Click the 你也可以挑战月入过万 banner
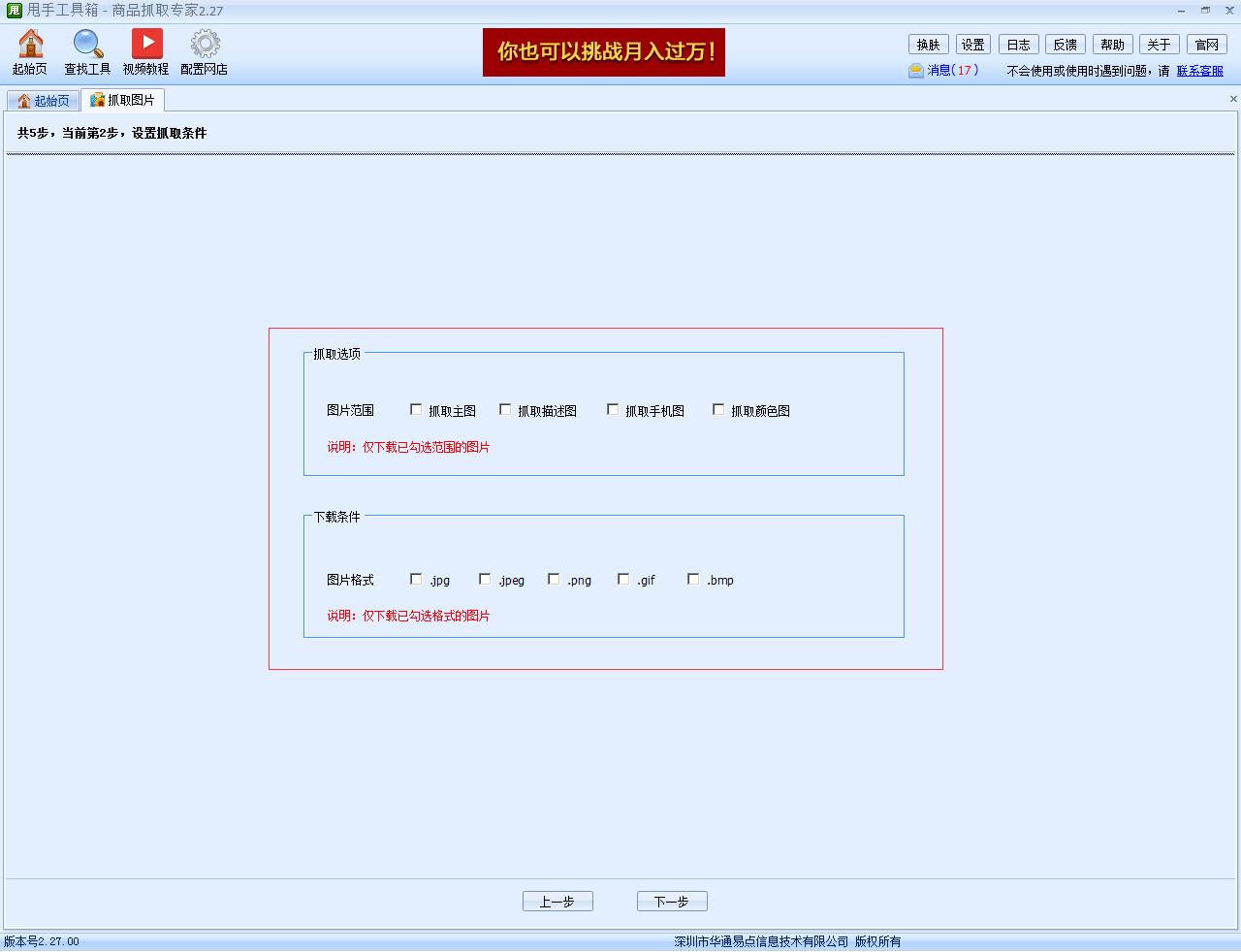 (603, 51)
